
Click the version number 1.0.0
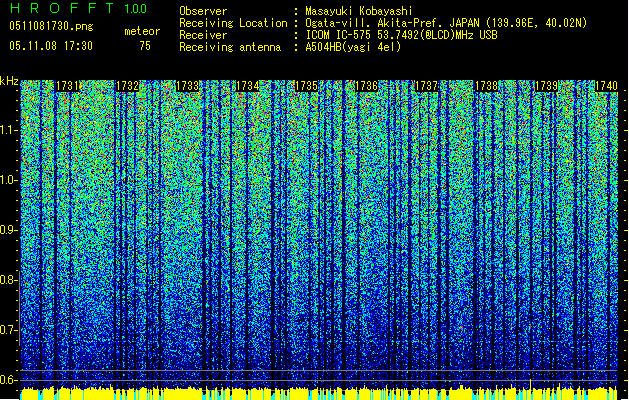point(136,9)
